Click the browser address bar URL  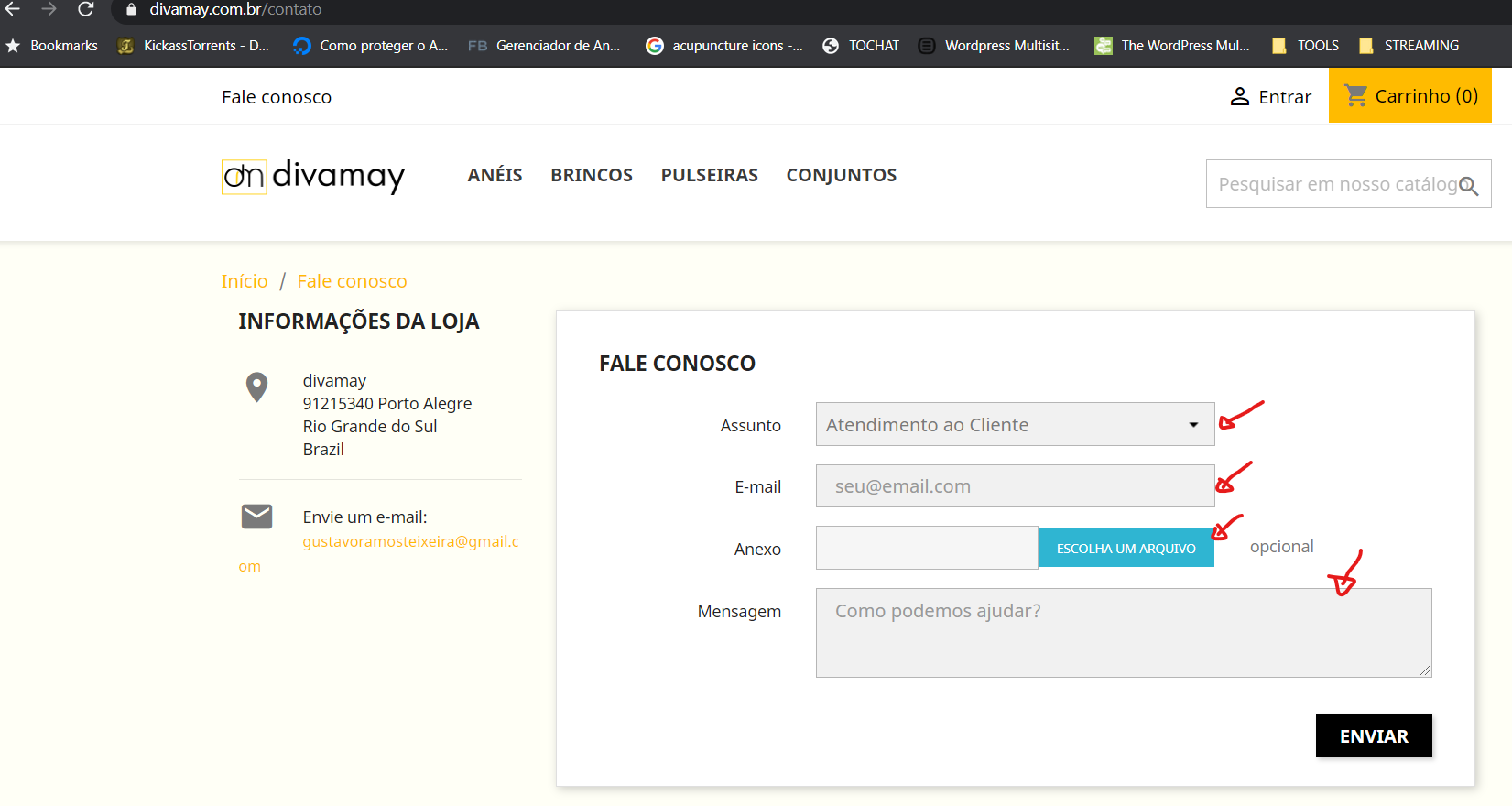[x=235, y=9]
